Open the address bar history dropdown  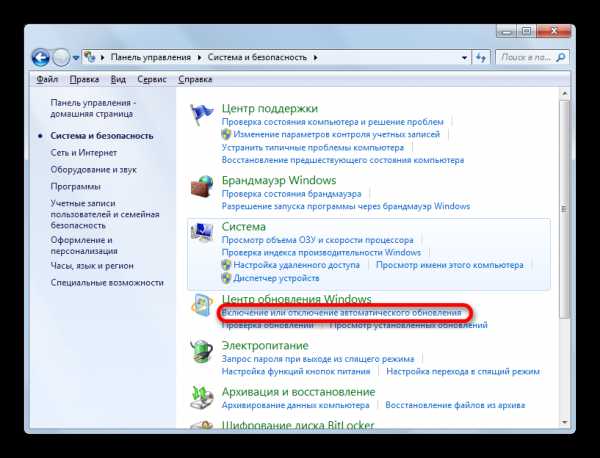click(x=464, y=58)
